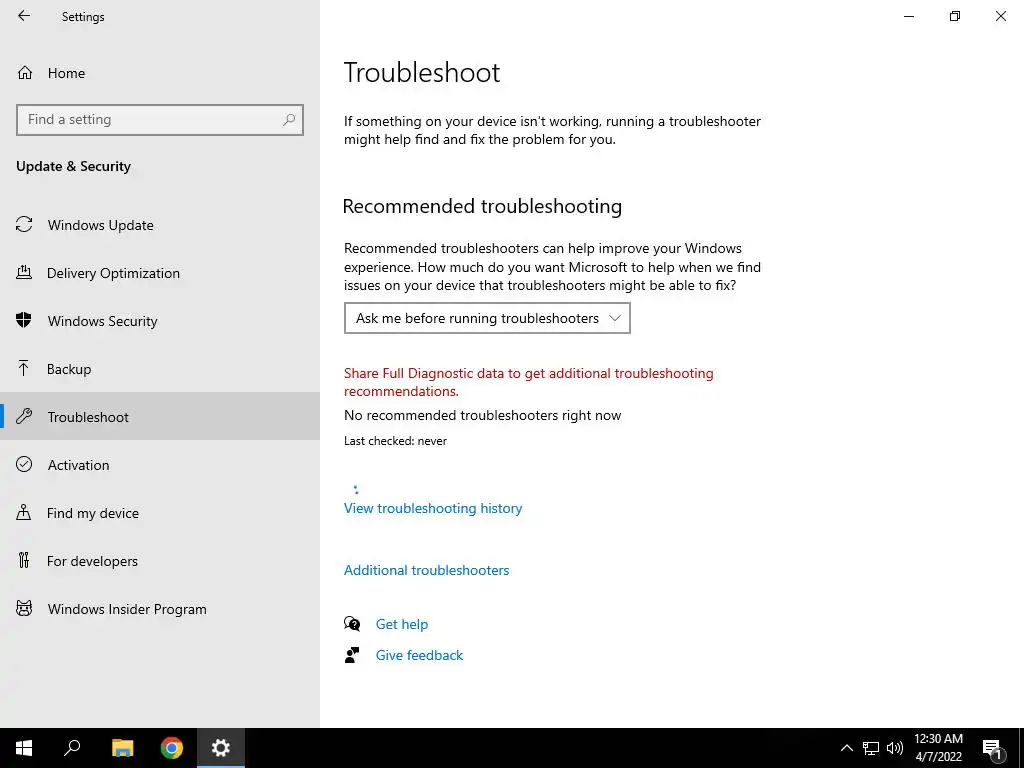Click the Share Full Diagnostic data link
1024x768 pixels.
tap(528, 382)
